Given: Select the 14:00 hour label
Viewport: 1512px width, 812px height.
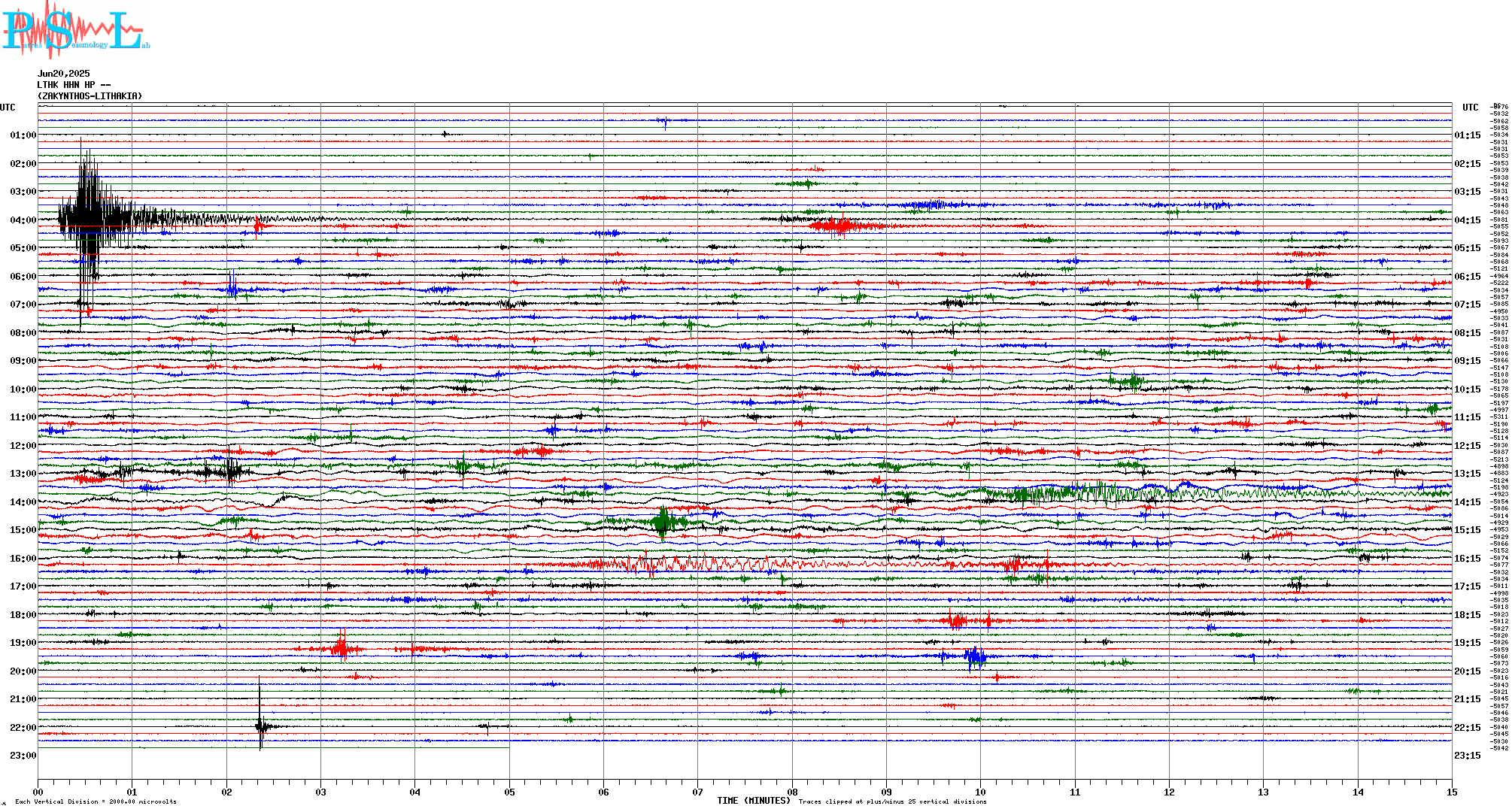Looking at the screenshot, I should [x=23, y=502].
